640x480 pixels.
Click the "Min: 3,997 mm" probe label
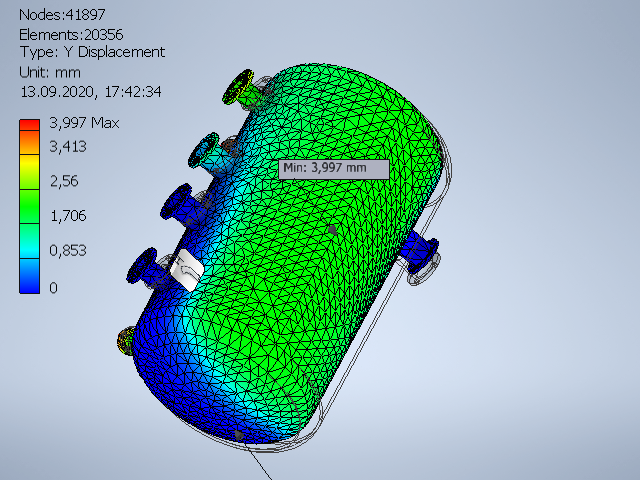coord(334,169)
